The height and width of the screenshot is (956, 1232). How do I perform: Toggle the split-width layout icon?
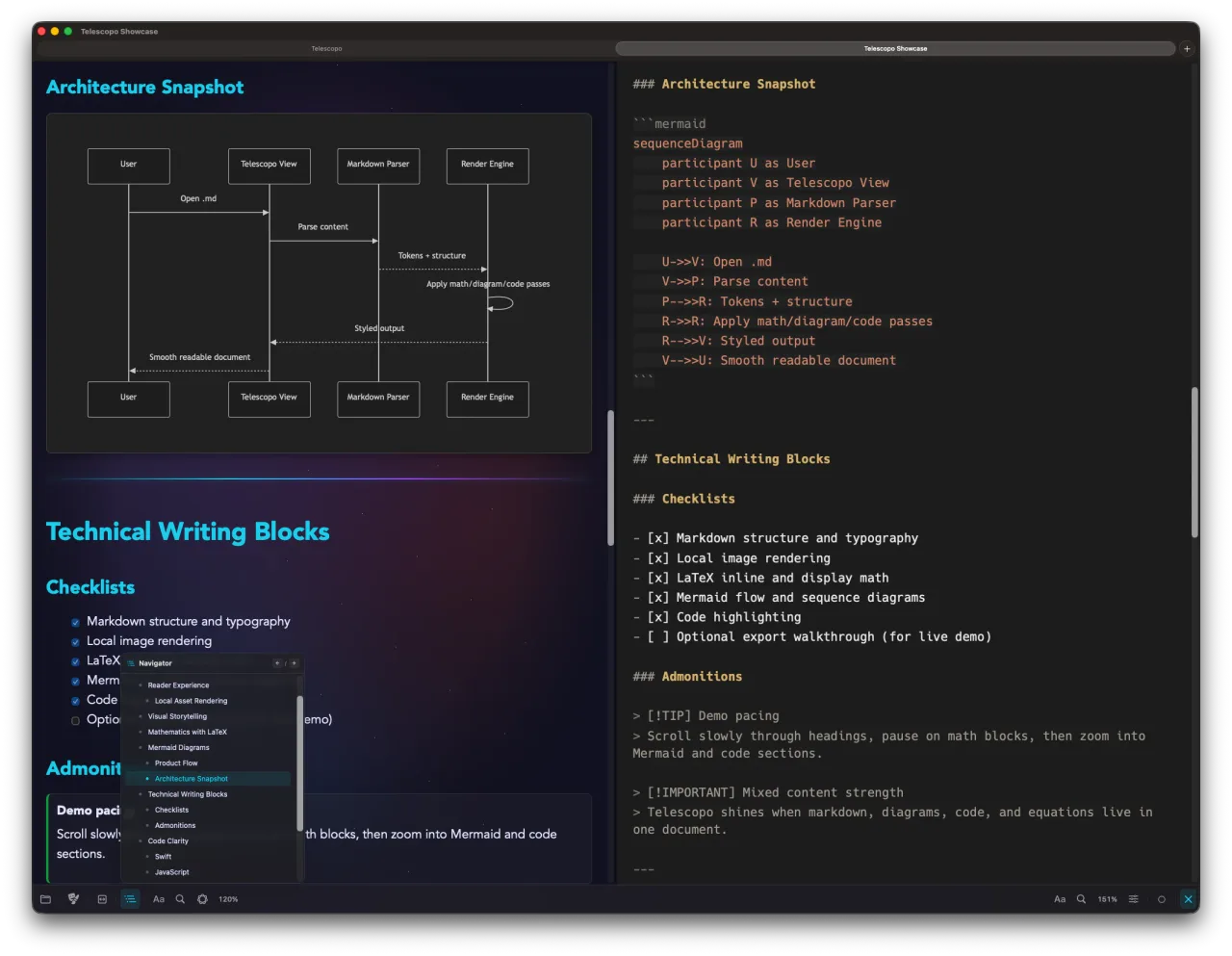click(x=102, y=899)
